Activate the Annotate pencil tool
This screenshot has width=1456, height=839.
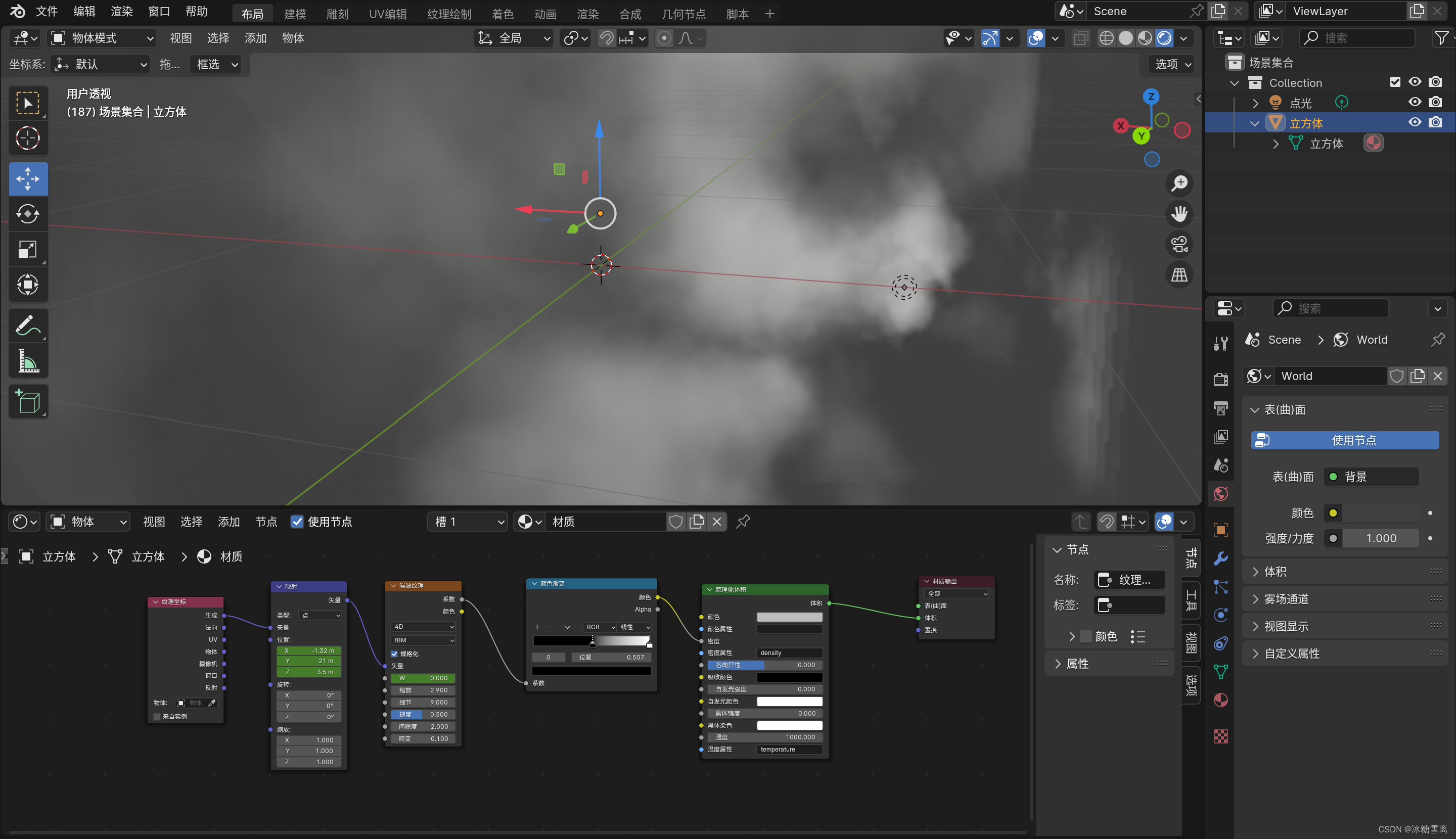(28, 326)
